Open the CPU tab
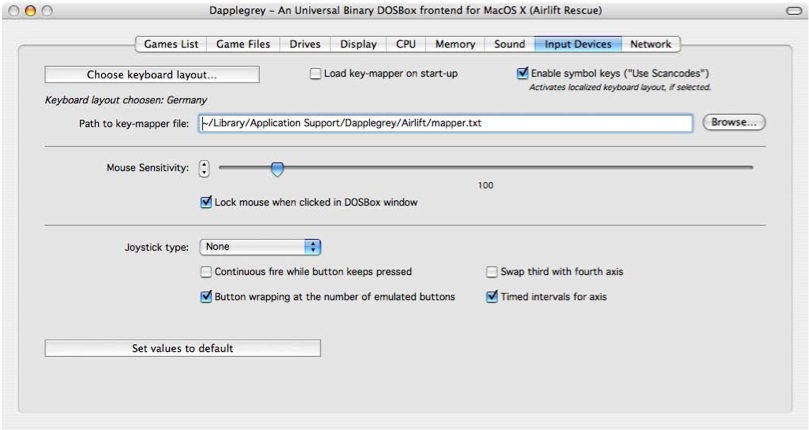Screen dimensions: 809x430 click(x=405, y=44)
